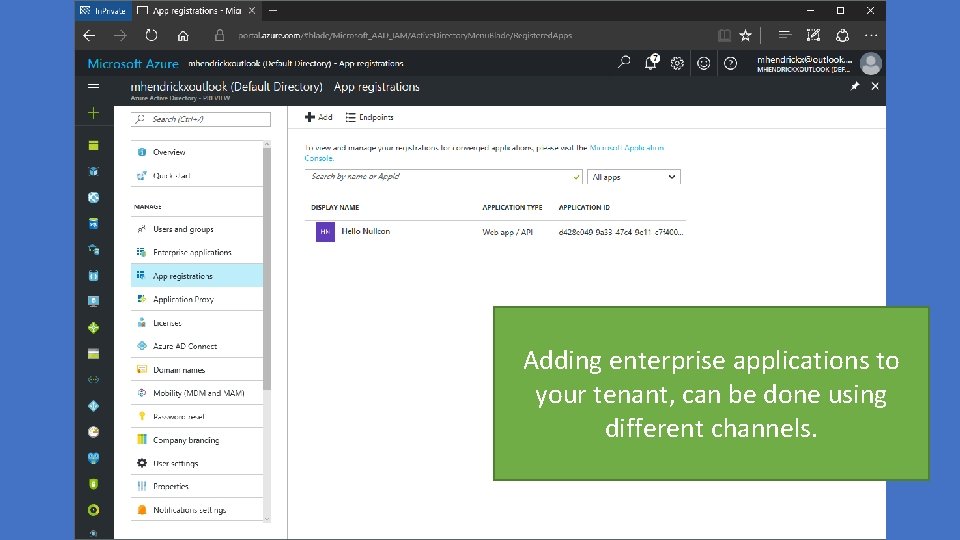
Task: Go to the browser Home page
Action: coord(182,36)
